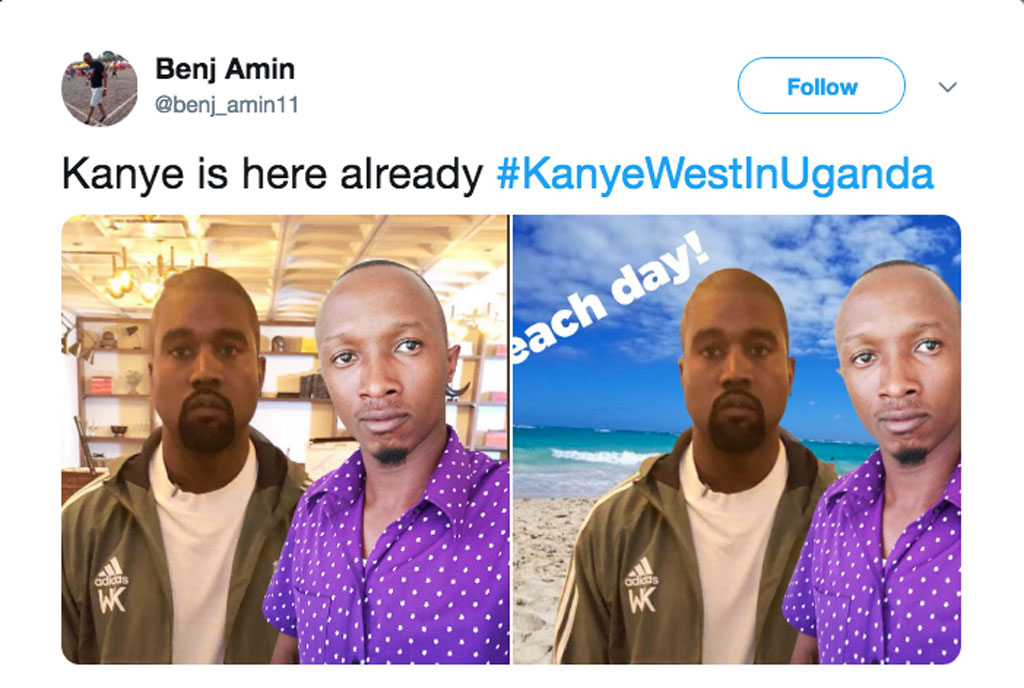Click the adidas logo on the left photo jacket
Screen dimensions: 1024x688
coord(112,585)
